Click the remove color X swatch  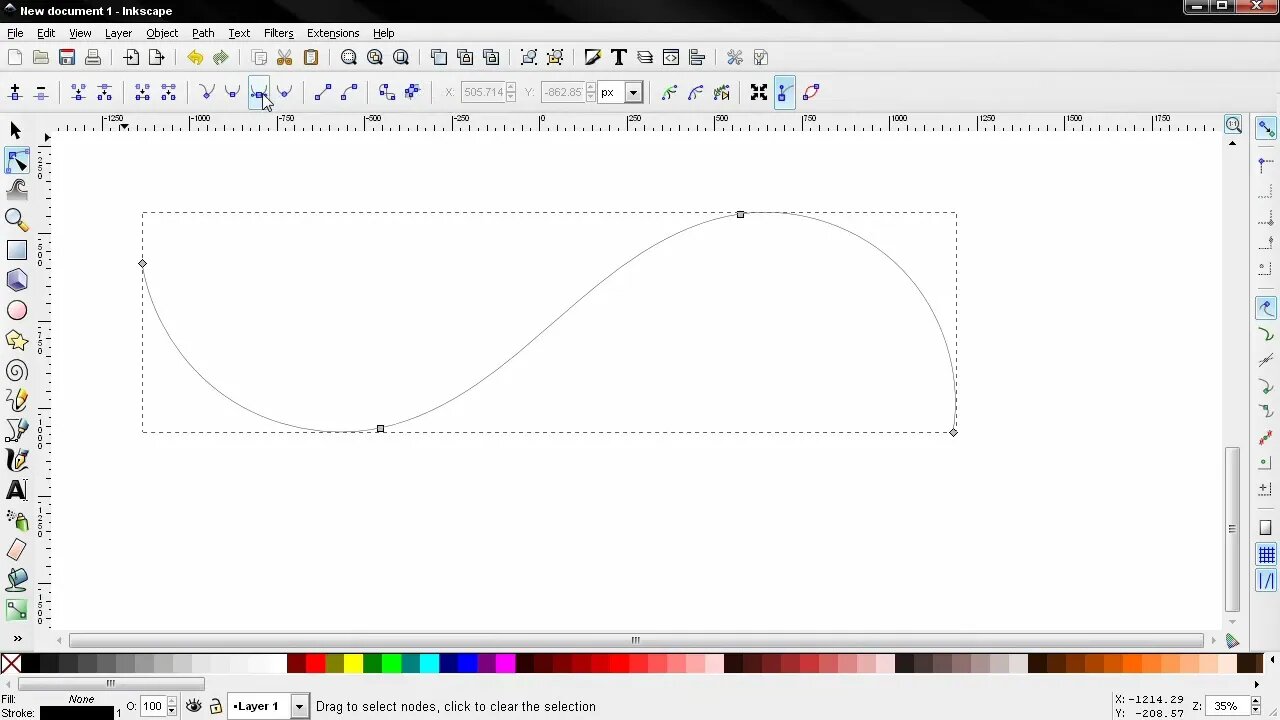pos(11,663)
